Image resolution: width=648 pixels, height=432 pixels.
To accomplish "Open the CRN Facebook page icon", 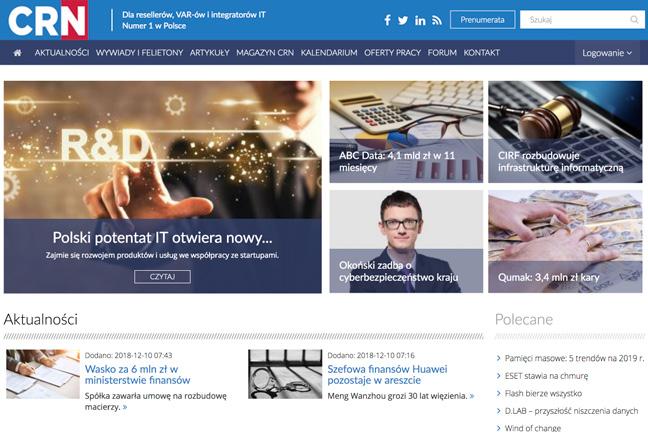I will click(x=387, y=20).
